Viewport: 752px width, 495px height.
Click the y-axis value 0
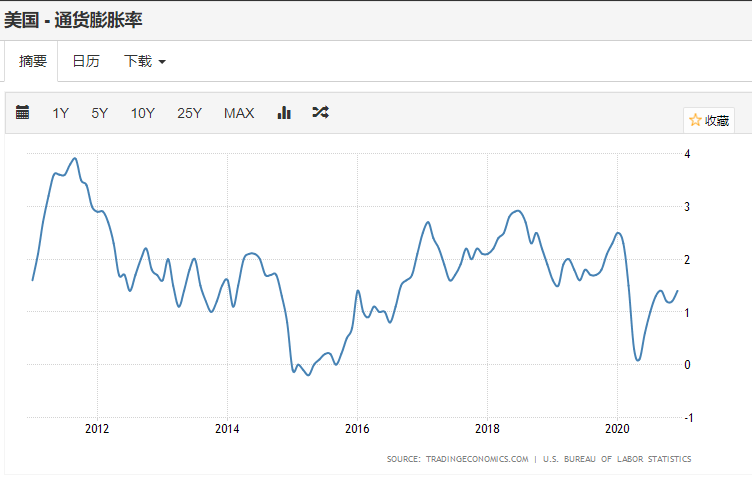[x=687, y=365]
